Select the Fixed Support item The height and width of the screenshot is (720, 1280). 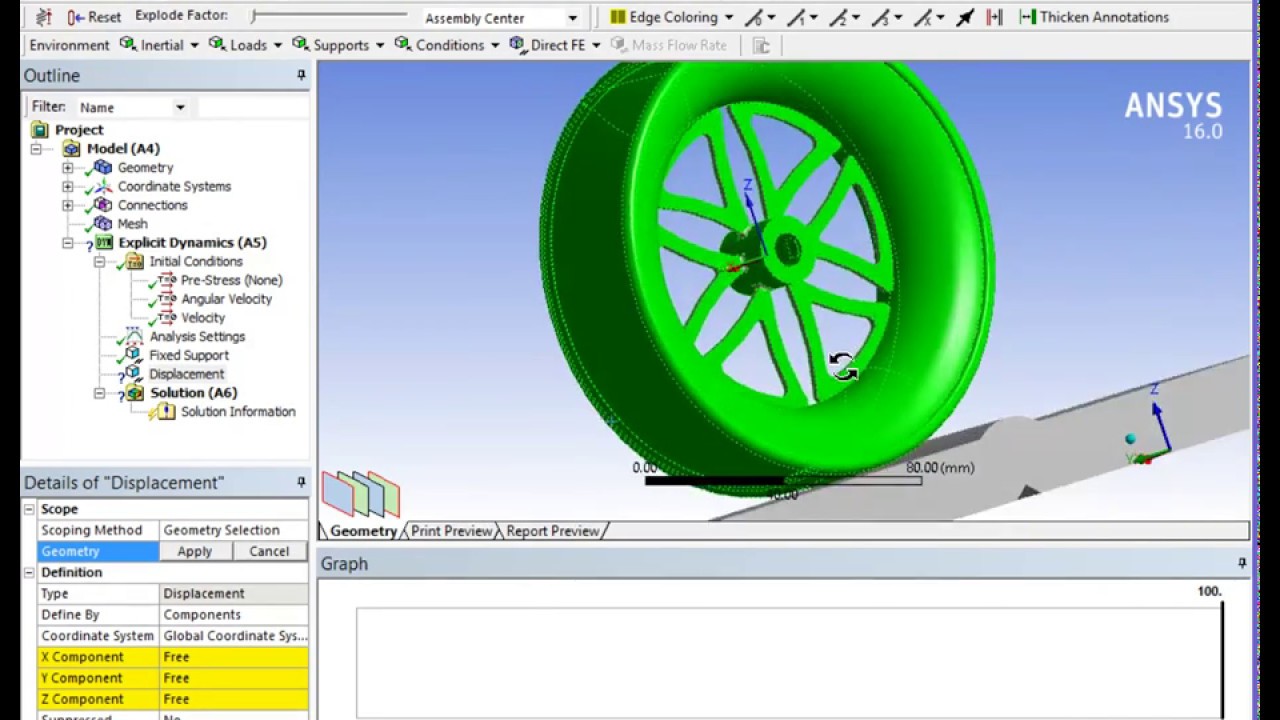(188, 355)
